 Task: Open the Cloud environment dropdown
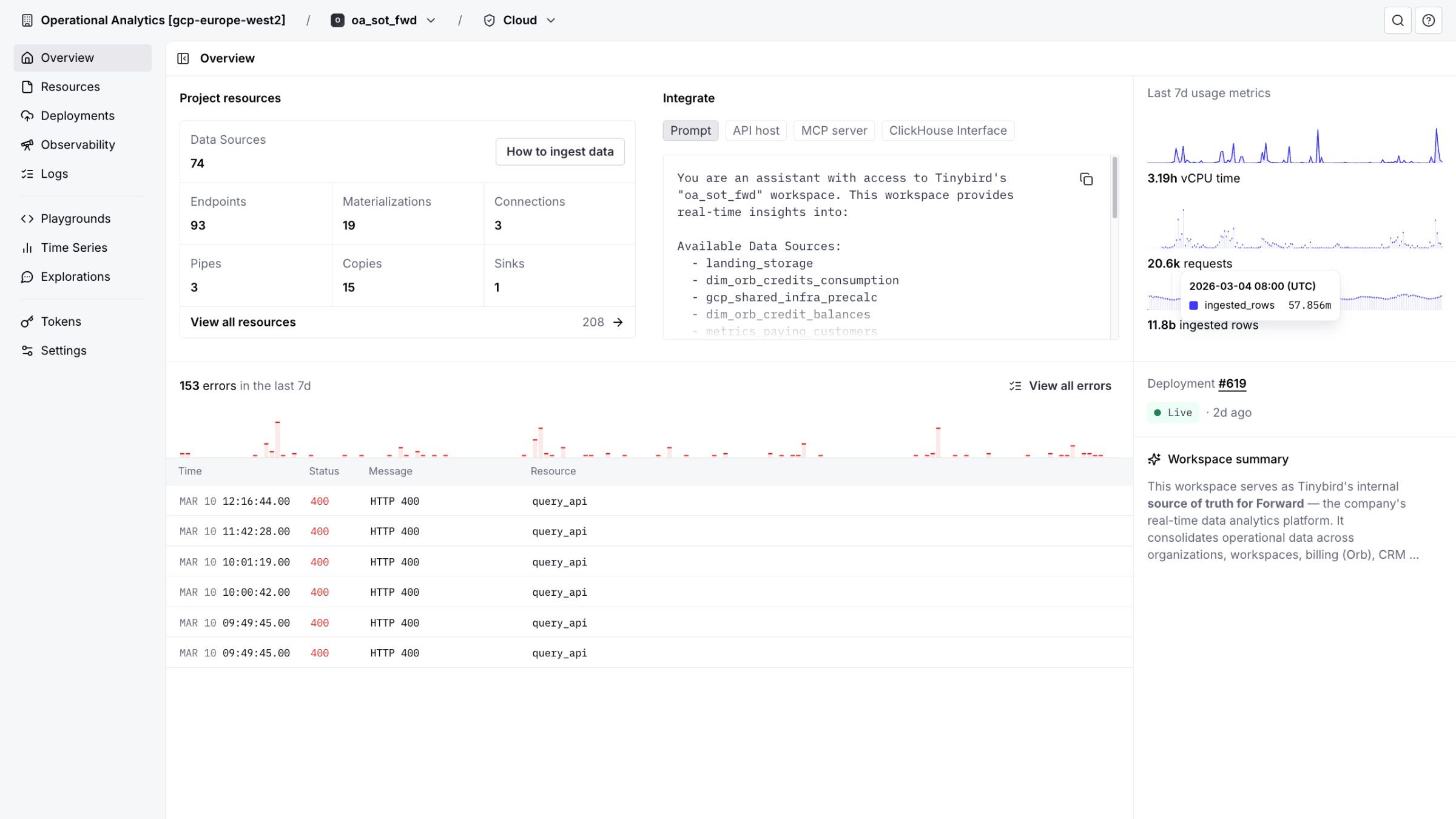point(551,20)
